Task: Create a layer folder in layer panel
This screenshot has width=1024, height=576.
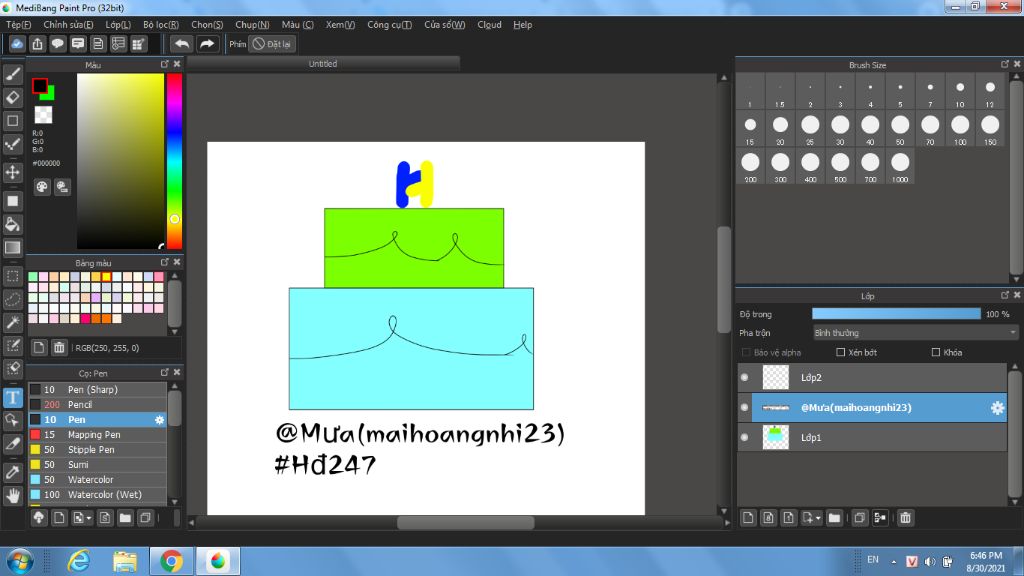Action: 834,518
